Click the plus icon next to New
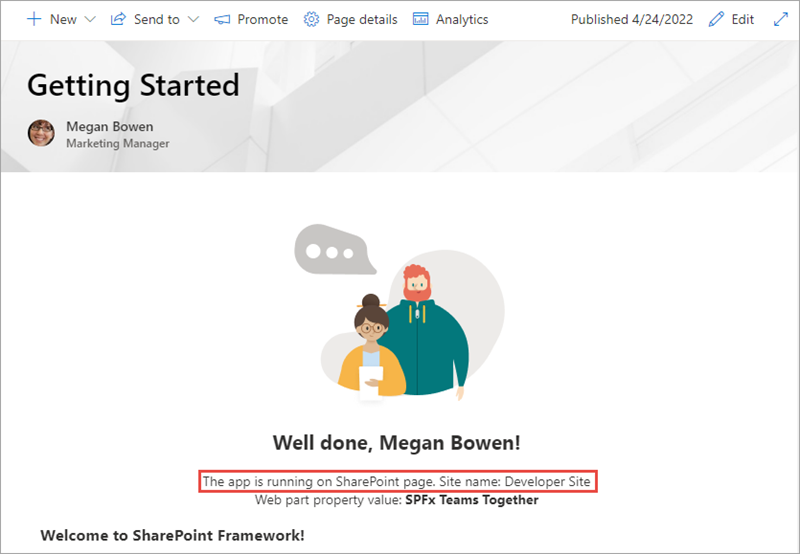800x554 pixels. (x=34, y=19)
